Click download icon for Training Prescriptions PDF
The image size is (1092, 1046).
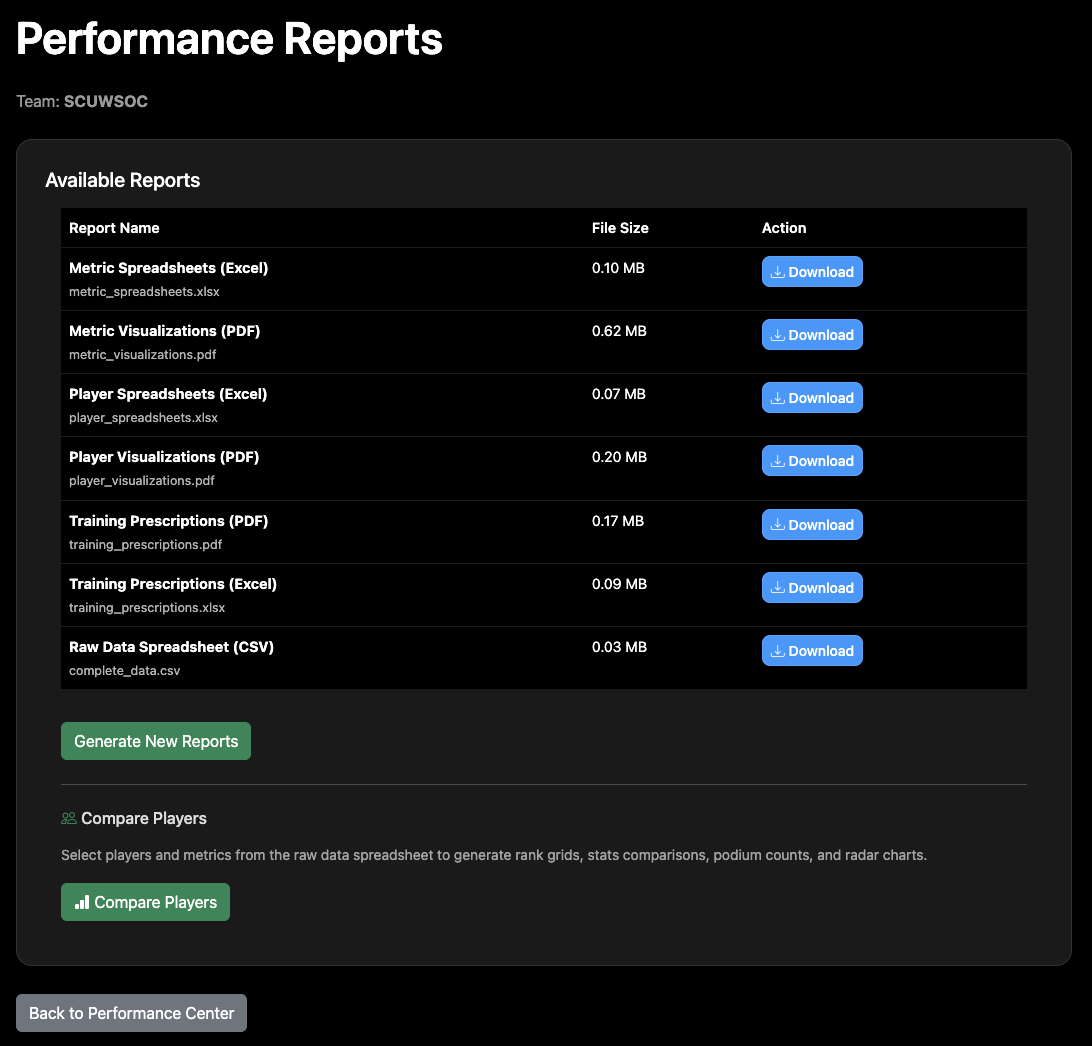pos(777,525)
